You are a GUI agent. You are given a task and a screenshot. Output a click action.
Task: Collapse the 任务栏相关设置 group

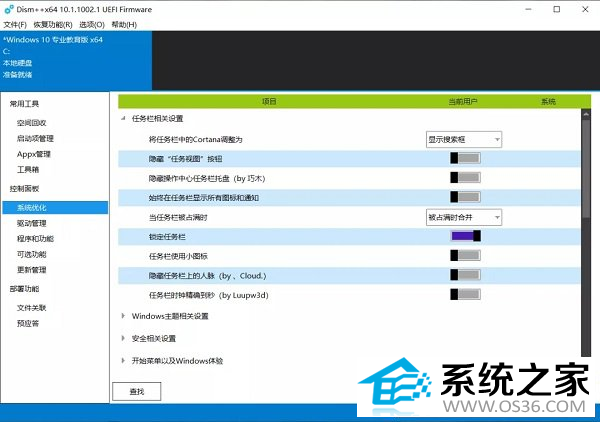click(x=123, y=119)
